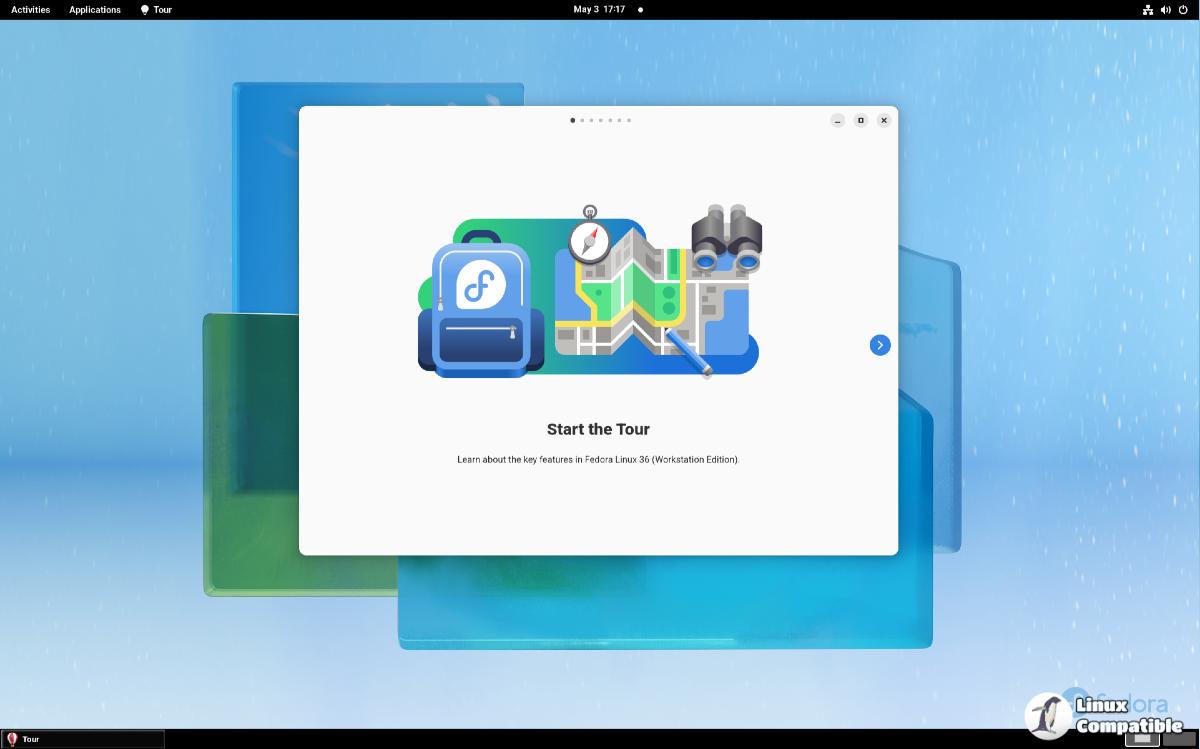Jump to the last page indicator dot
Image resolution: width=1200 pixels, height=749 pixels.
[629, 120]
